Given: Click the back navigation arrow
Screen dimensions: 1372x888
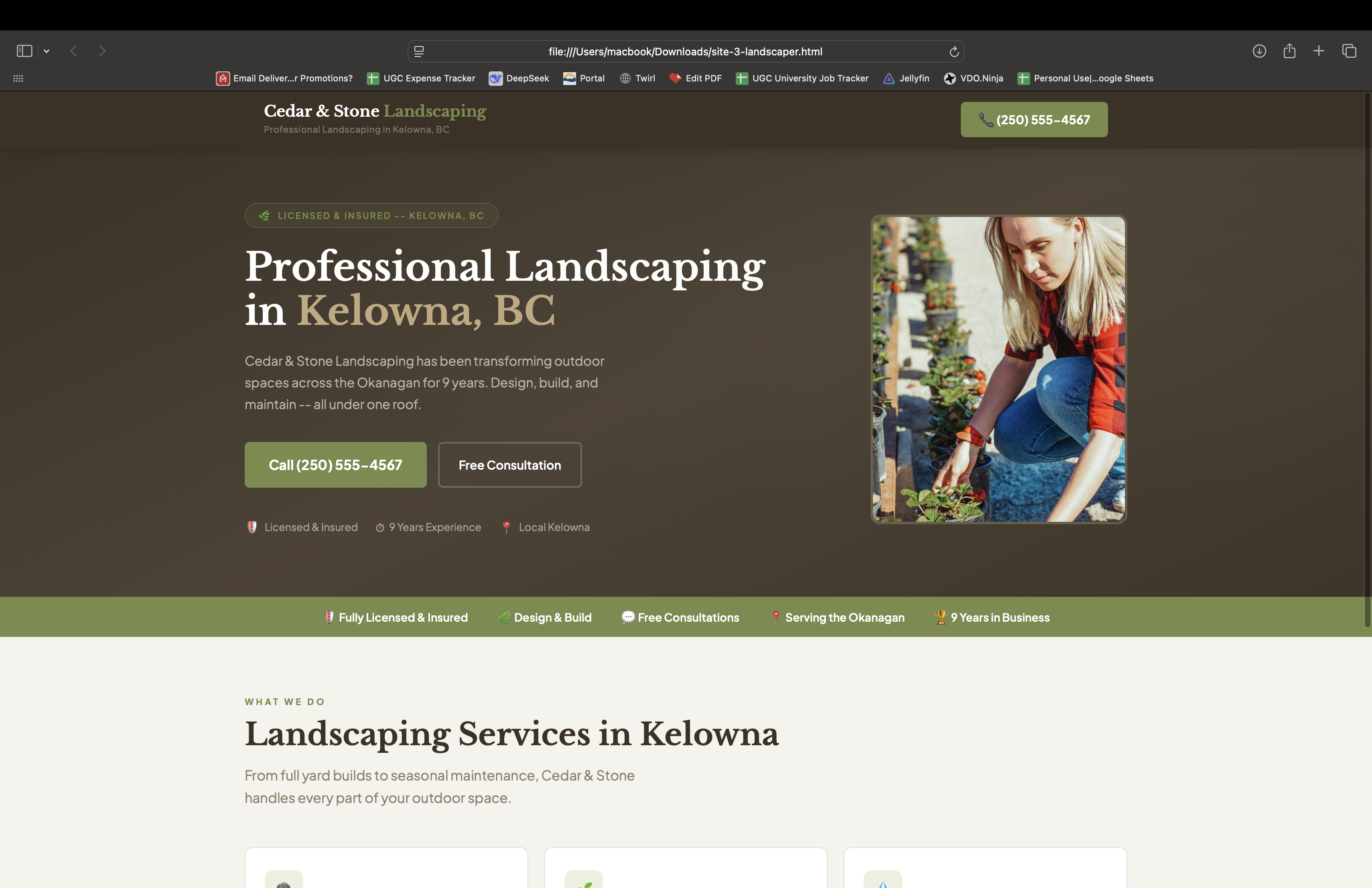Looking at the screenshot, I should pyautogui.click(x=74, y=51).
